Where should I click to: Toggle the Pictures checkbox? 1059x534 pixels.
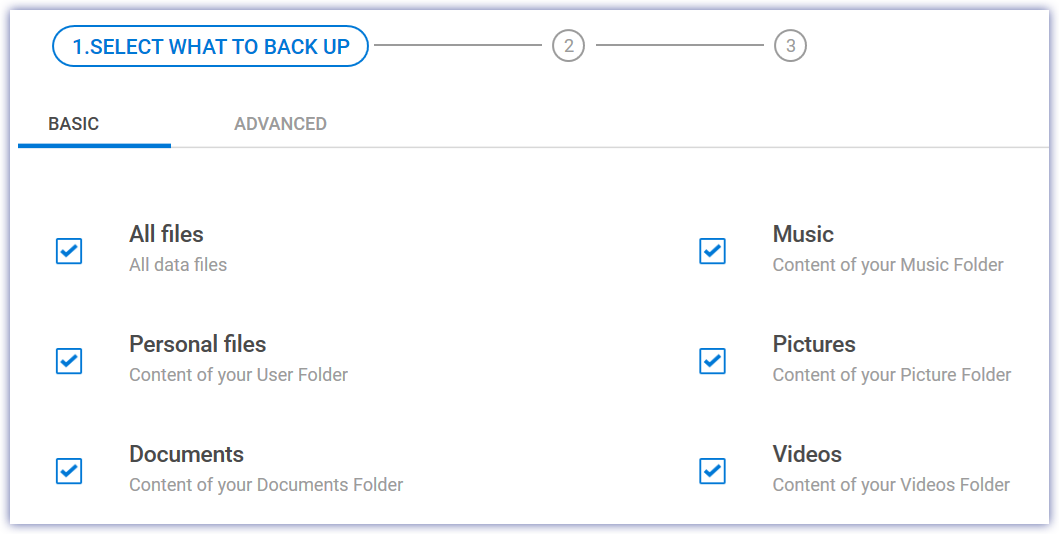712,360
